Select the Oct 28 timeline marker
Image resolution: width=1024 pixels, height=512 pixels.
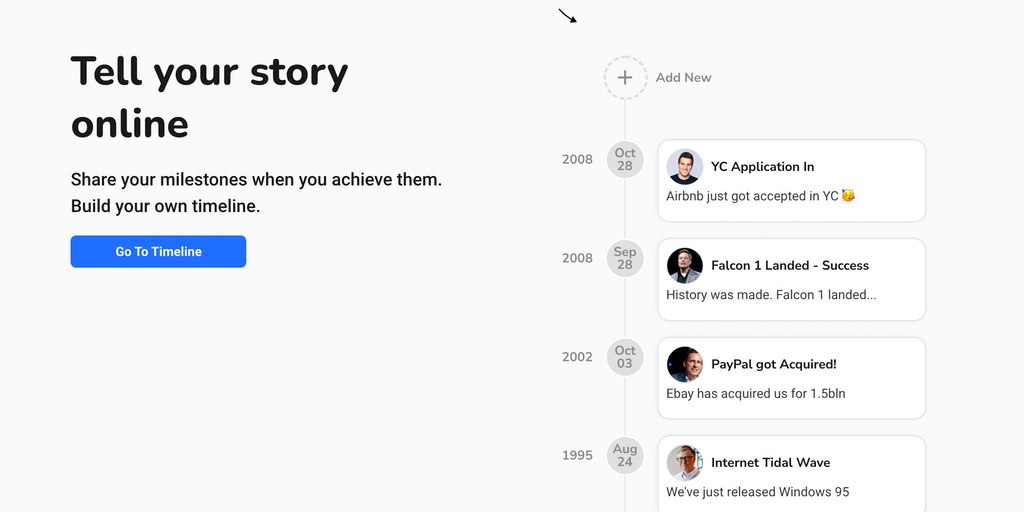[625, 159]
